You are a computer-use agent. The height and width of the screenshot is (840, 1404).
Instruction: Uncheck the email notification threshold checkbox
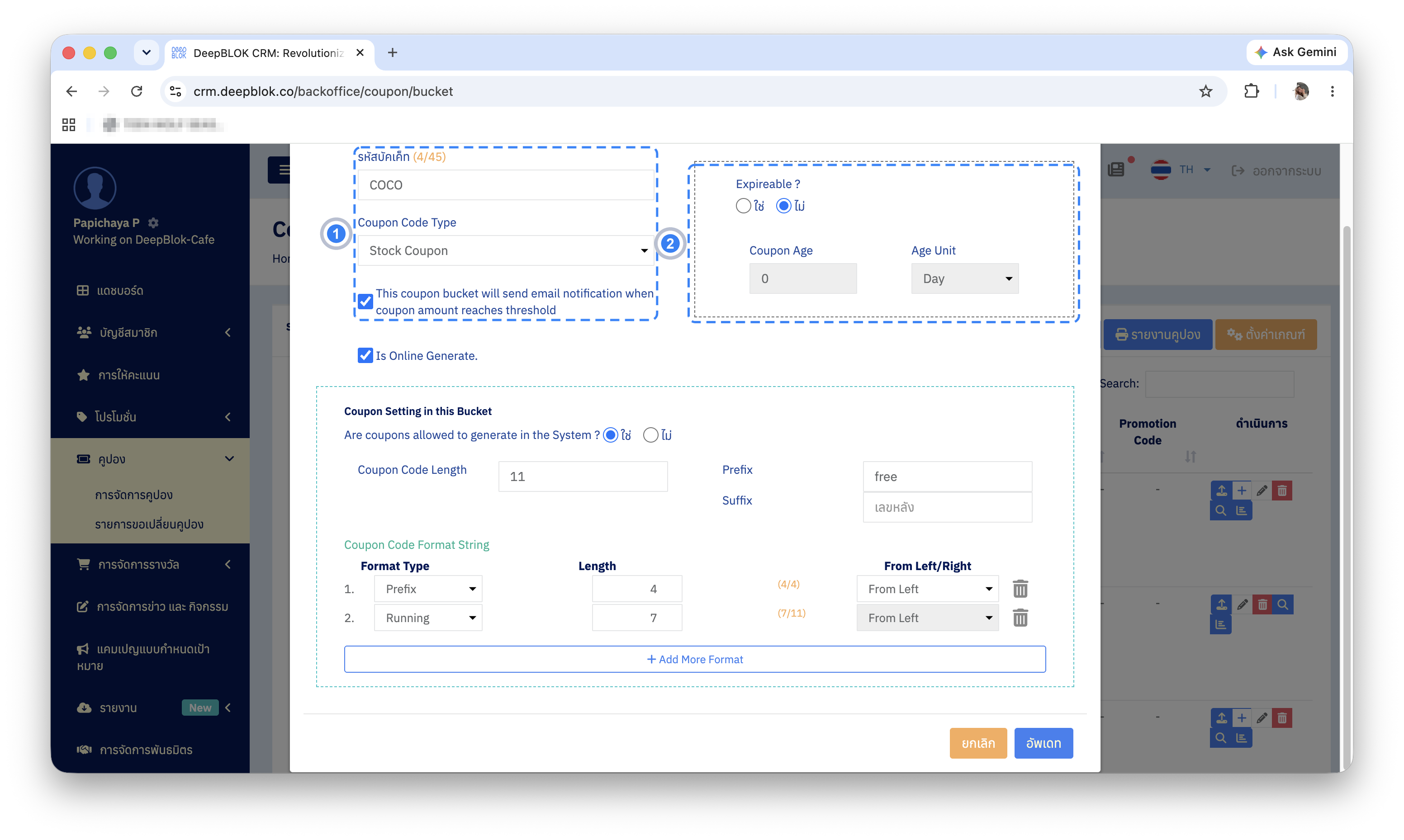(x=365, y=302)
